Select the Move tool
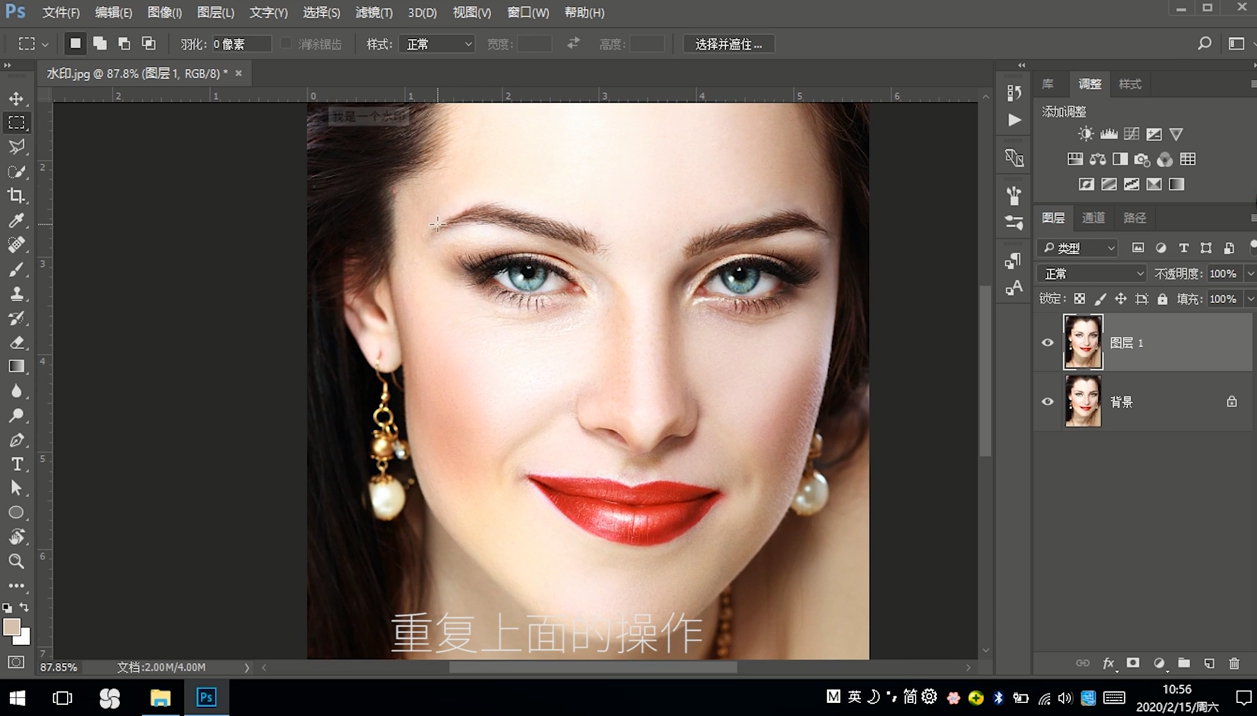The width and height of the screenshot is (1257, 716). pyautogui.click(x=16, y=98)
